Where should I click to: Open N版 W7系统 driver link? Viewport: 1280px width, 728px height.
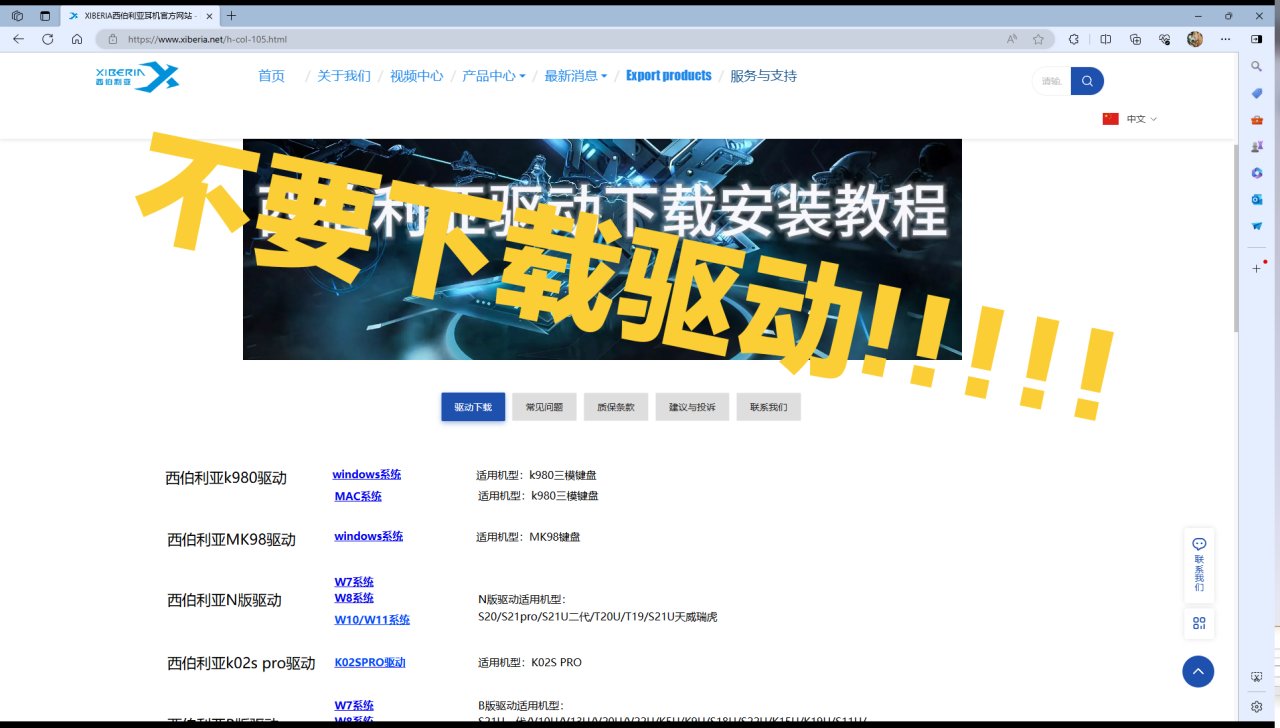(x=354, y=582)
